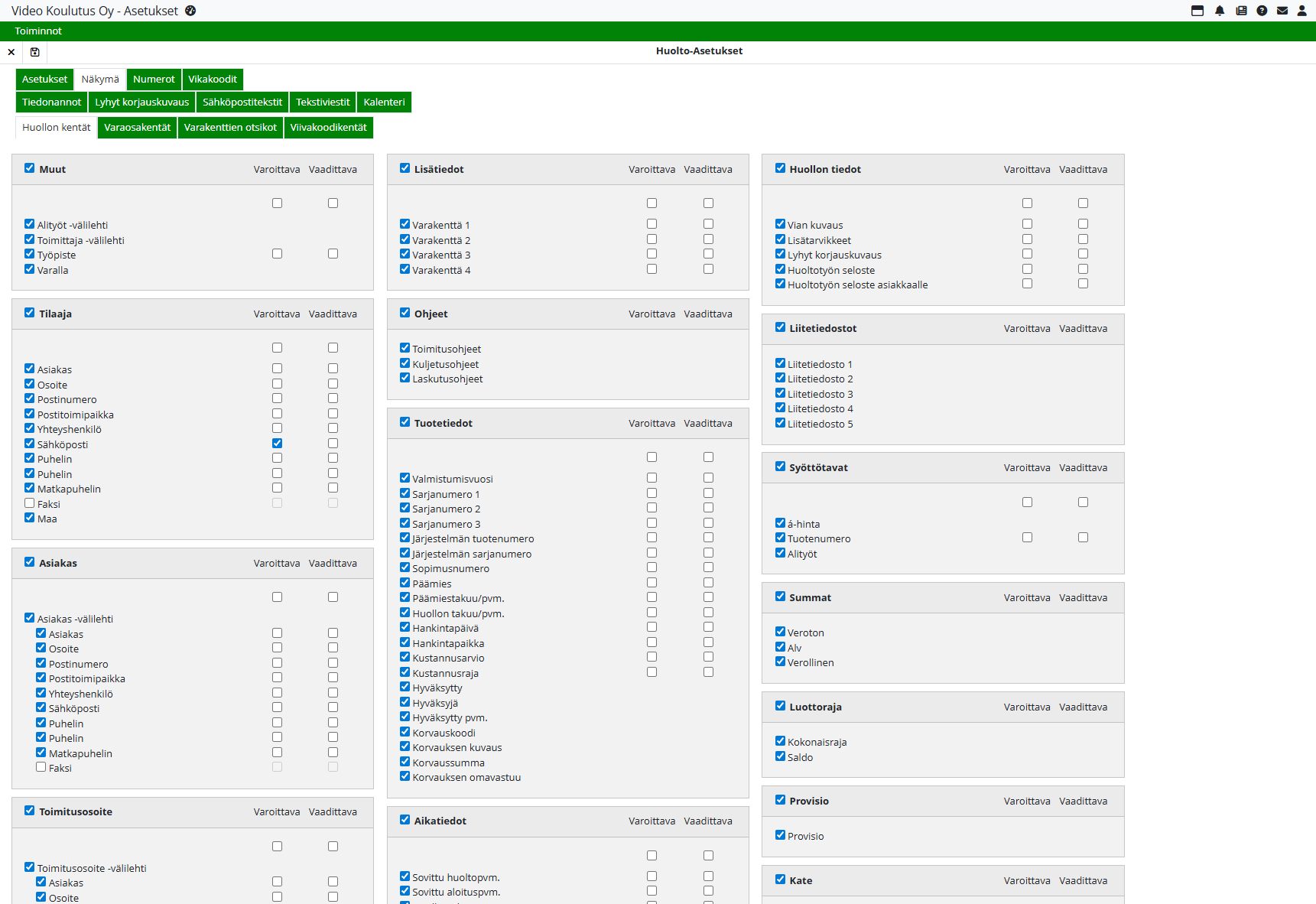Close the settings view with the X icon
The height and width of the screenshot is (904, 1316).
[11, 52]
